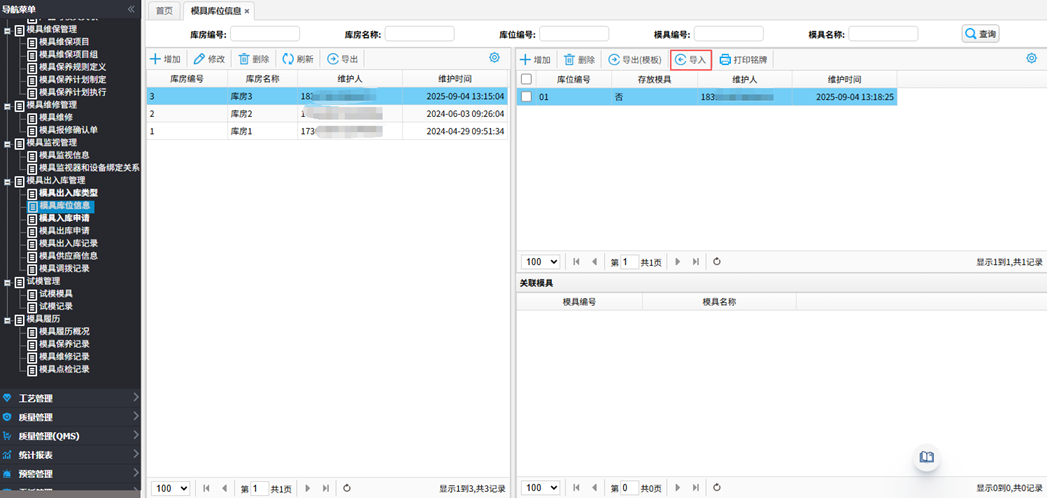Collapse navigation menu with double-arrow icon
This screenshot has width=1047, height=498.
click(131, 9)
